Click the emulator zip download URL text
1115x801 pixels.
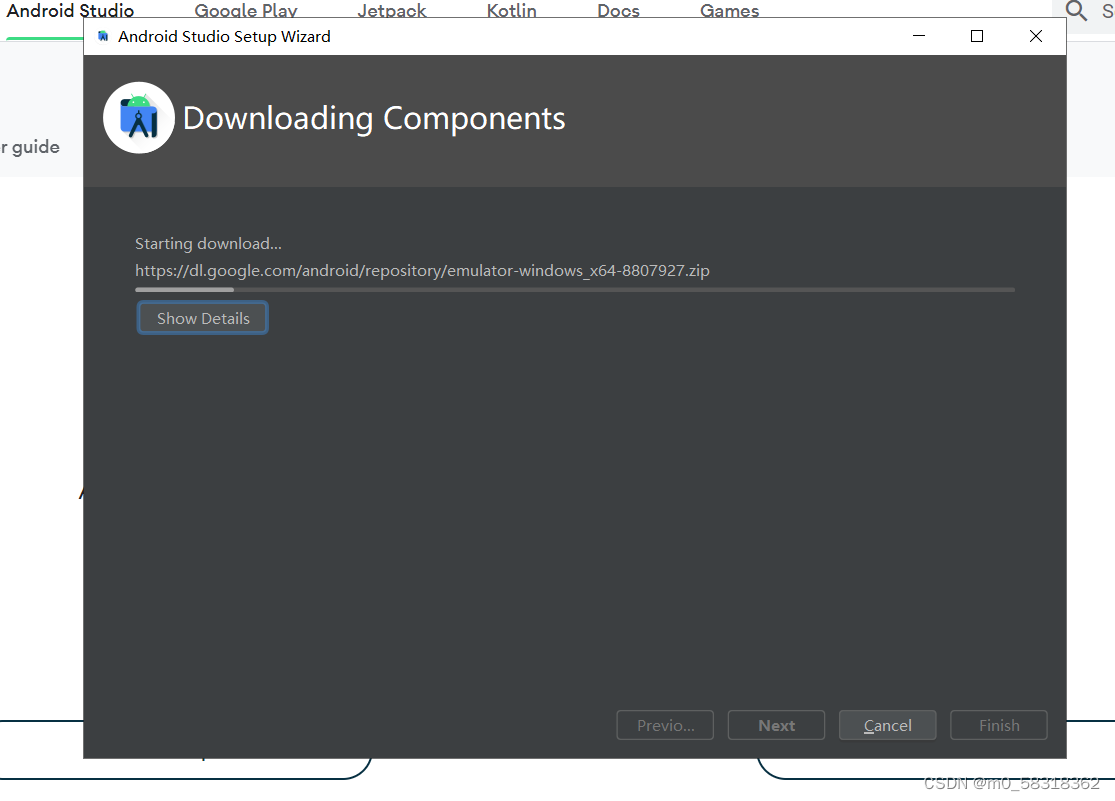pos(422,270)
